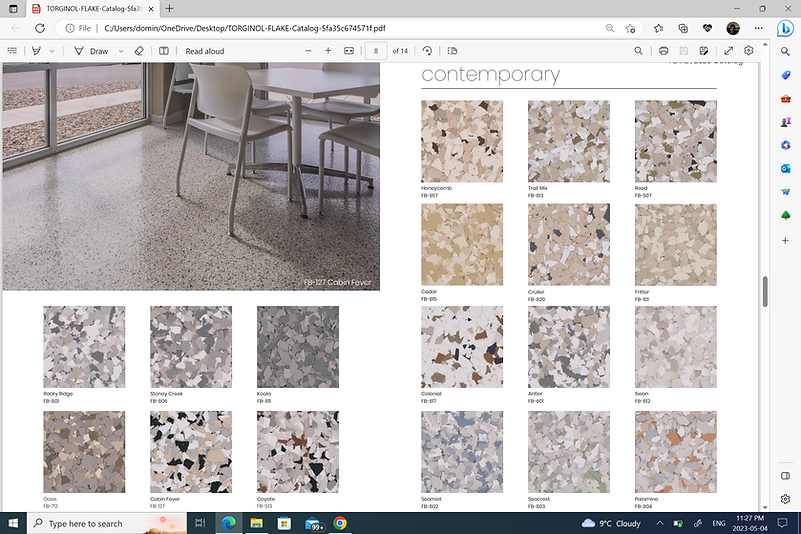Select the Colonial flake swatch
801x534 pixels.
click(x=462, y=347)
